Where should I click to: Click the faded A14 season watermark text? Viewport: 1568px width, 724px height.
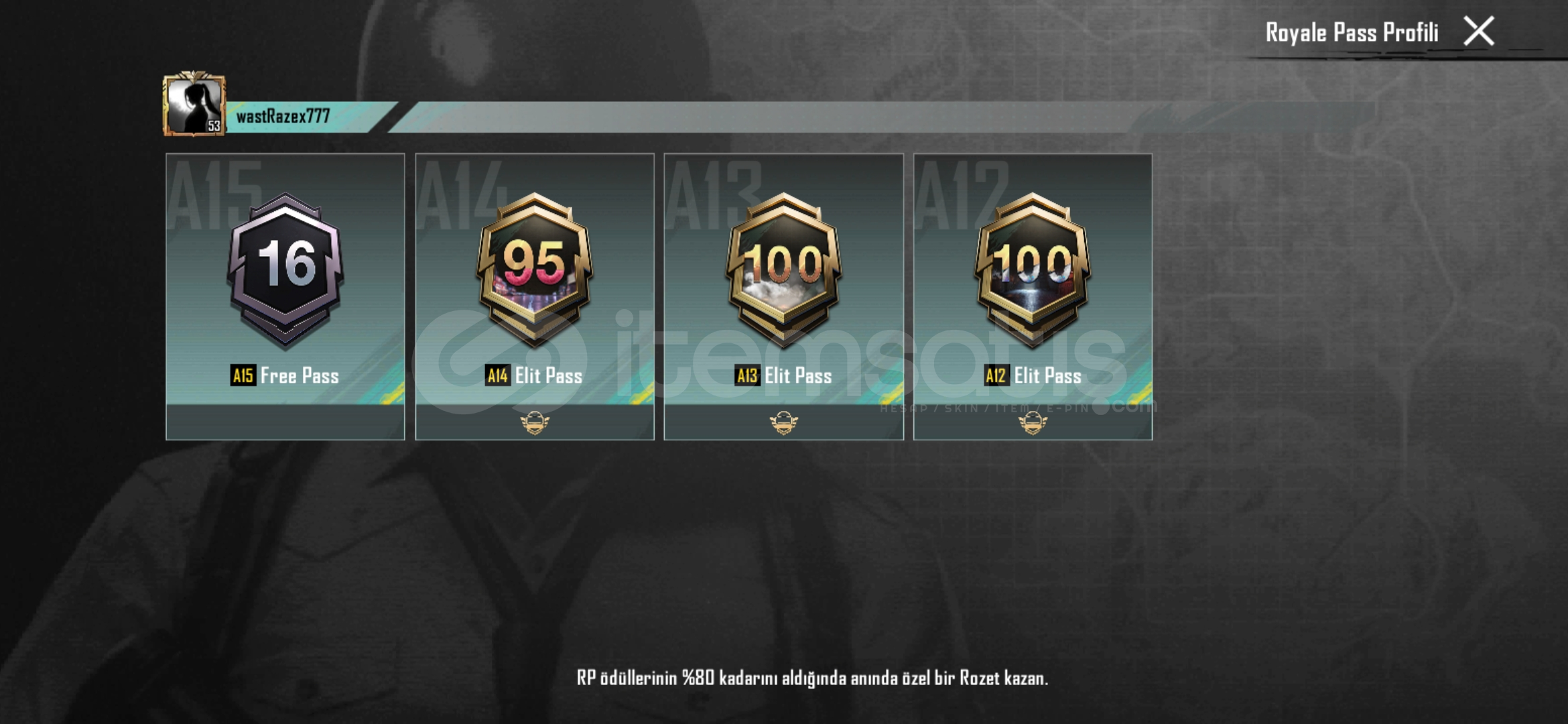[x=462, y=194]
